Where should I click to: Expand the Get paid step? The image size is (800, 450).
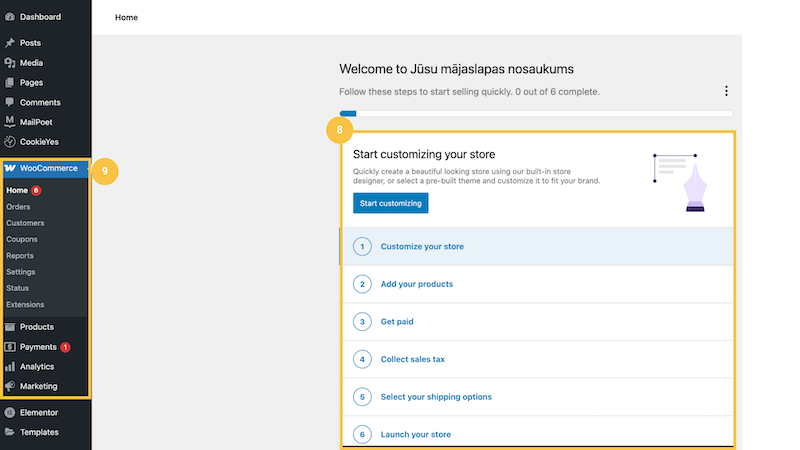(x=397, y=322)
